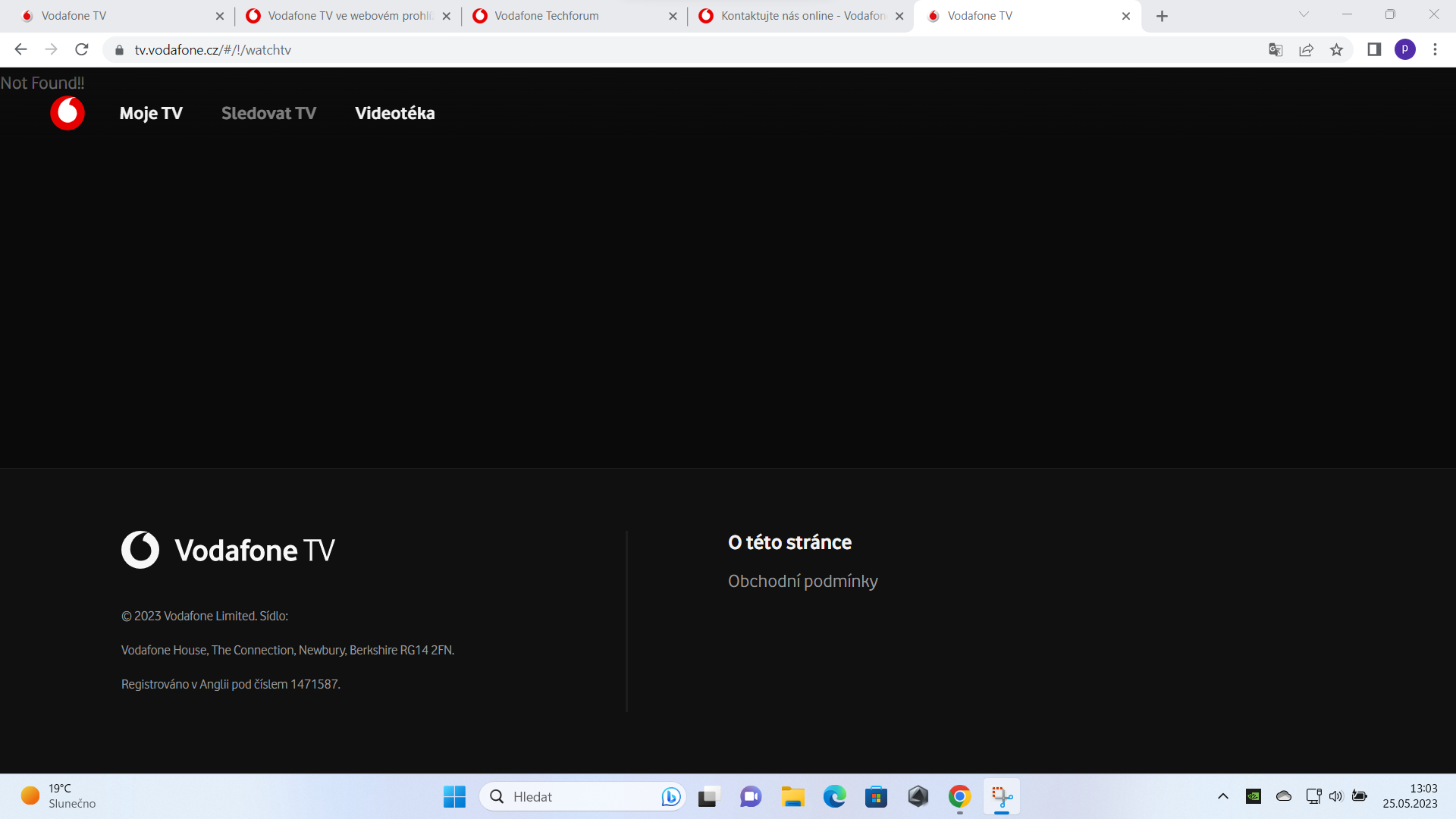Open Task View on the taskbar
Image resolution: width=1456 pixels, height=819 pixels.
pyautogui.click(x=708, y=796)
